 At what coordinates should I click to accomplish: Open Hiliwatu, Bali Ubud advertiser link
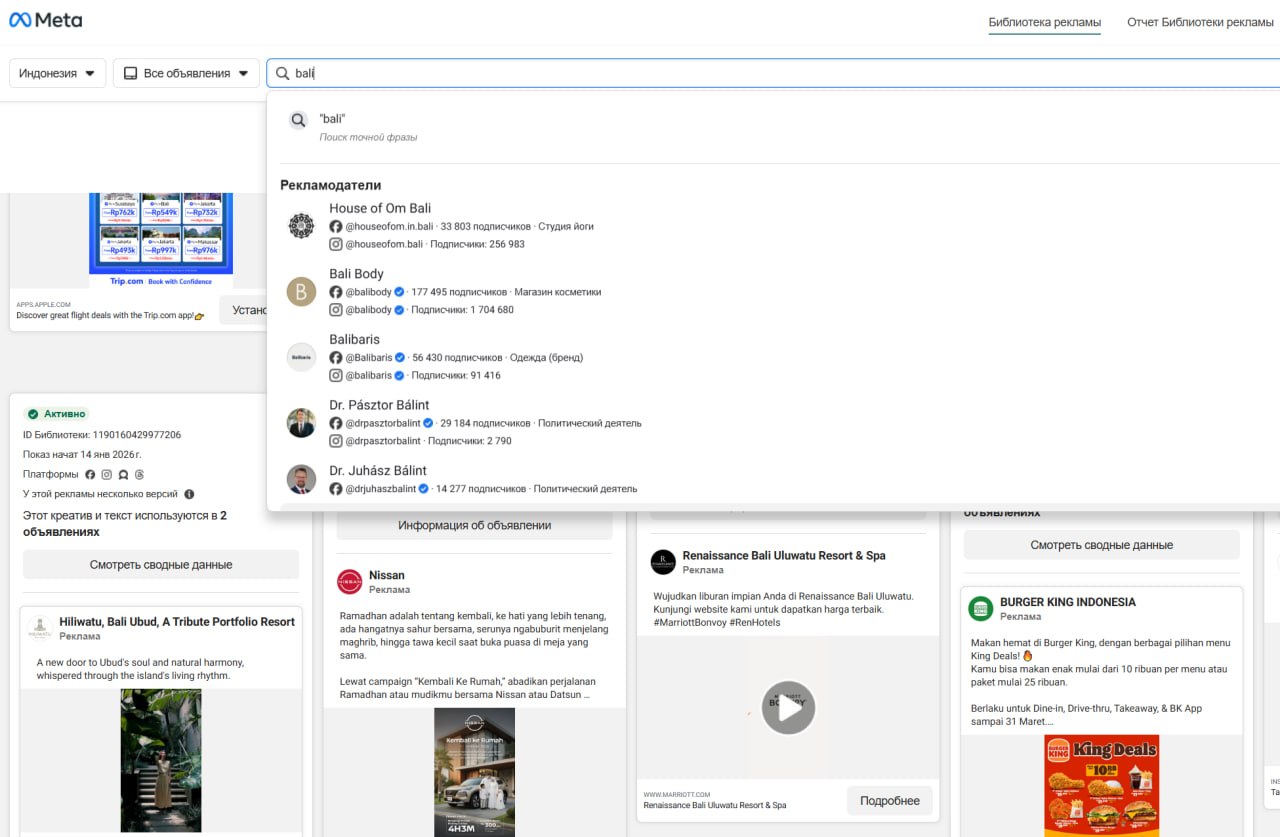tap(177, 622)
